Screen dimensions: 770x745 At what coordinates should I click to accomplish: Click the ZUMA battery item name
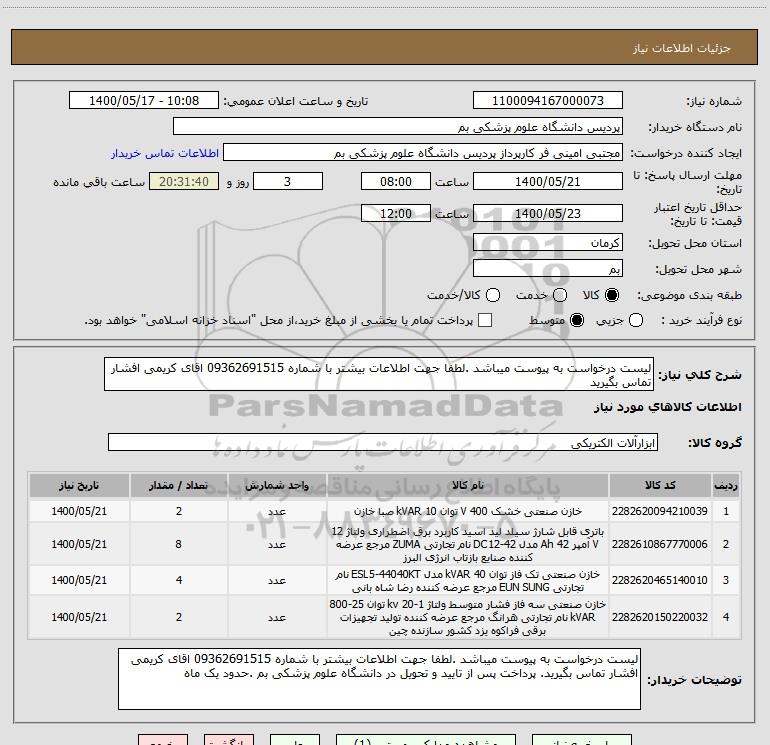(x=468, y=544)
